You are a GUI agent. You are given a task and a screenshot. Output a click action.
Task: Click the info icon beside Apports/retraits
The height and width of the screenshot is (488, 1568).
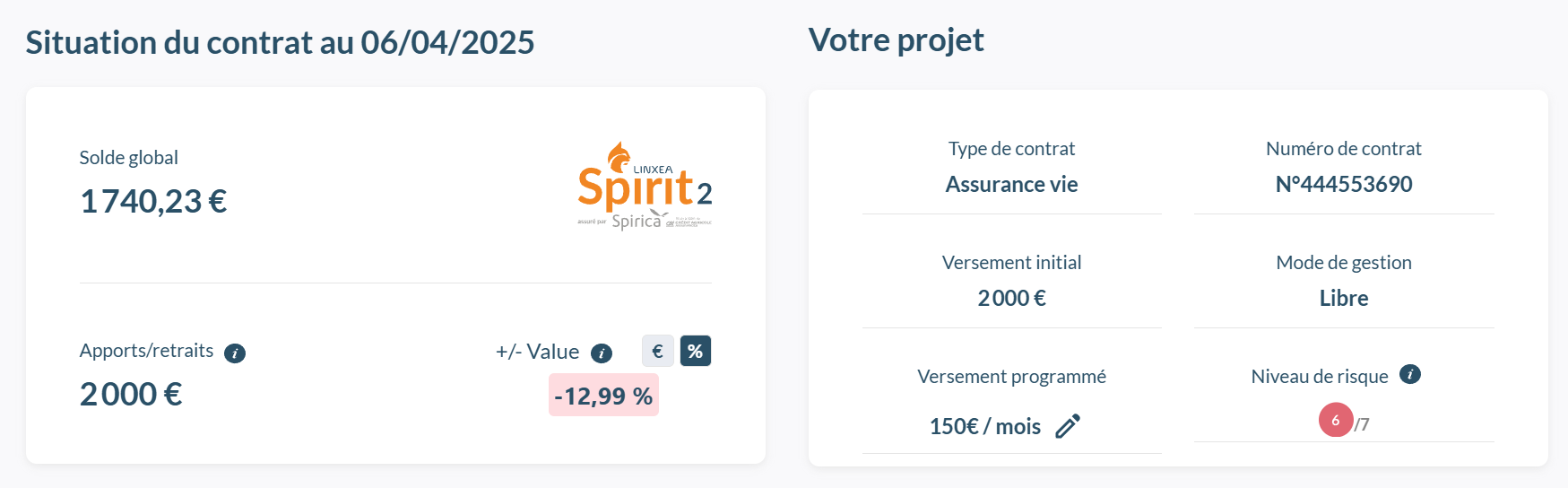(235, 353)
